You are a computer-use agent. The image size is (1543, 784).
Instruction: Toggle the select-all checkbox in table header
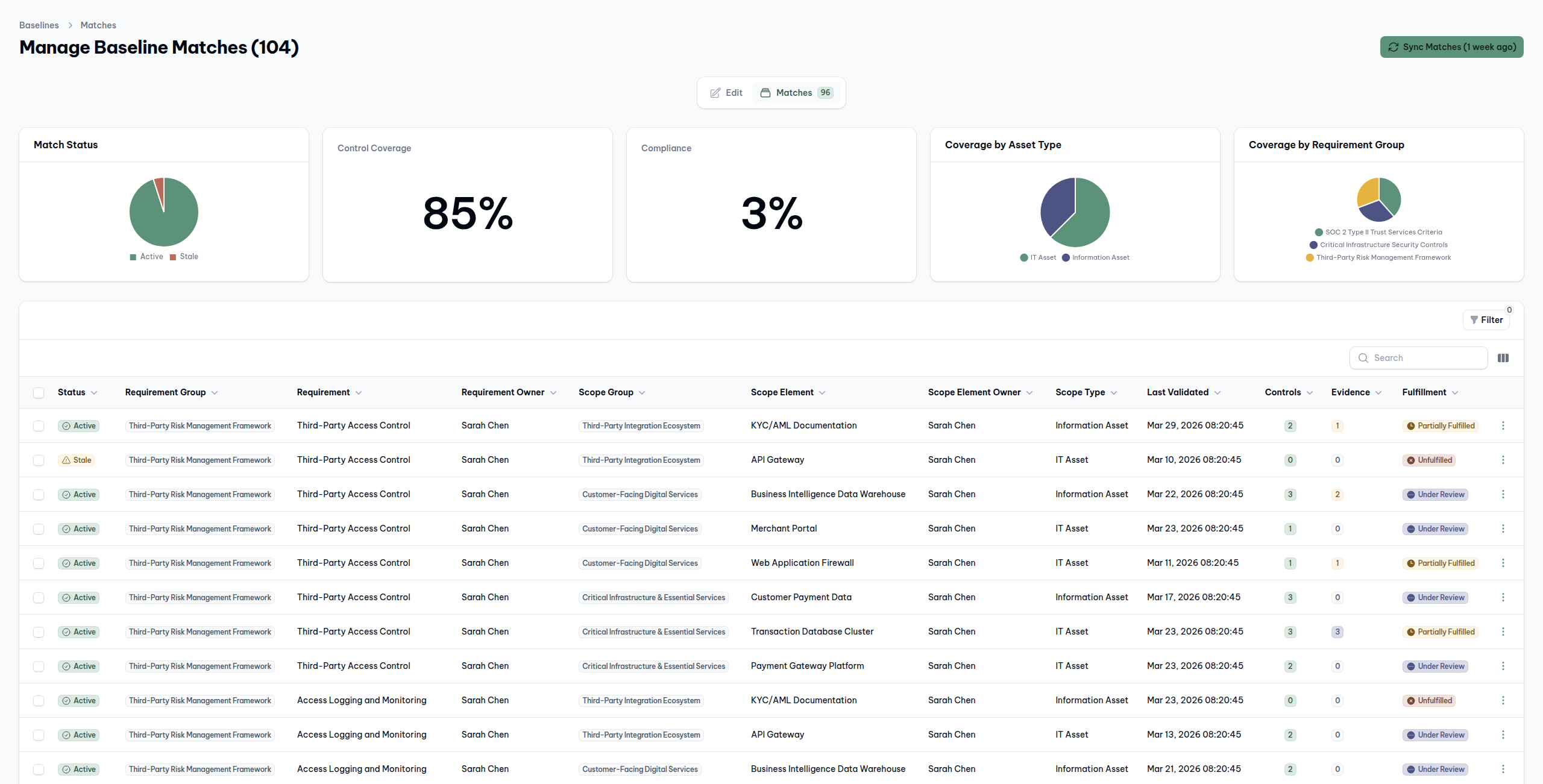tap(39, 393)
